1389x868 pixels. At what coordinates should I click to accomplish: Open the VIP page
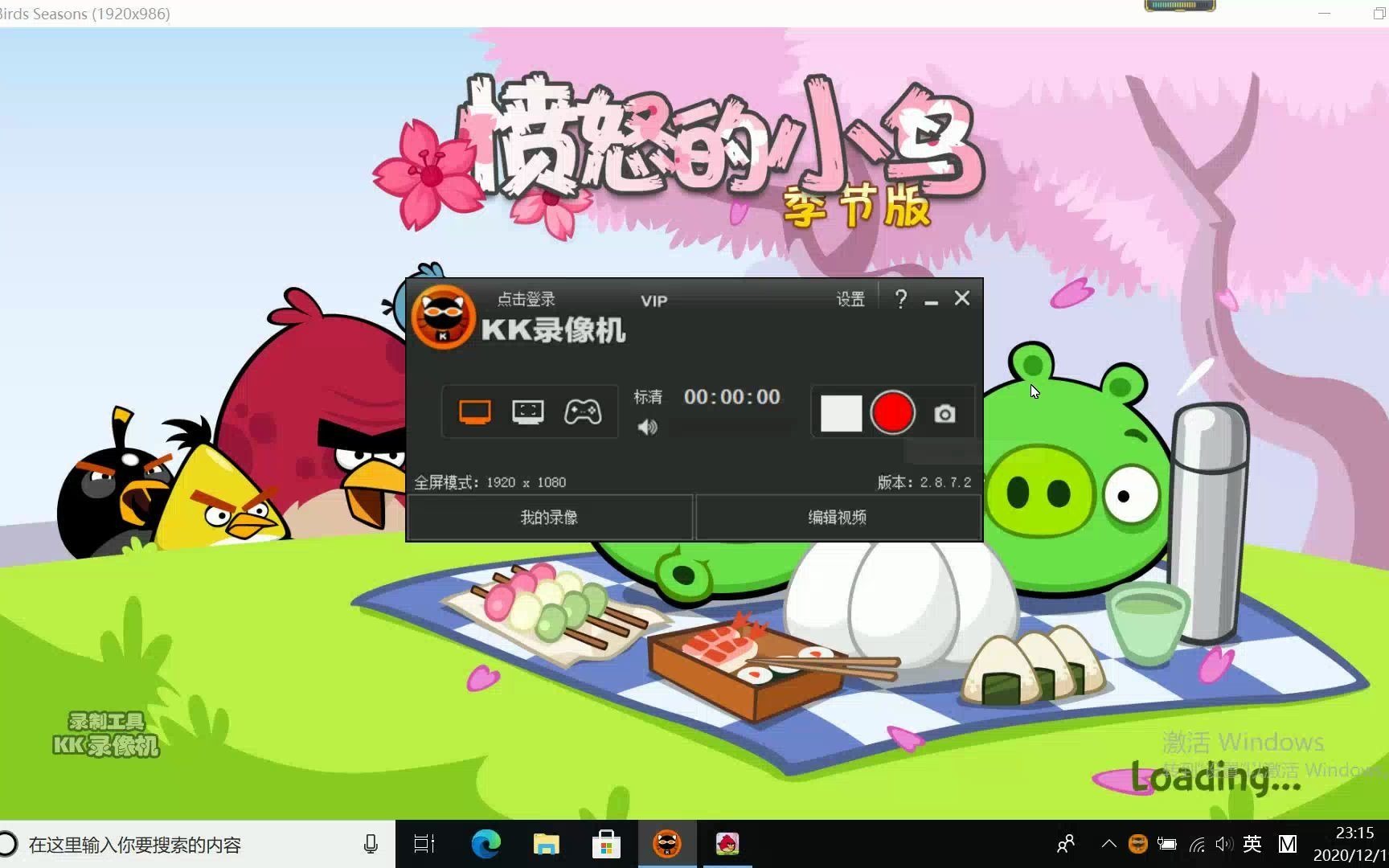654,301
